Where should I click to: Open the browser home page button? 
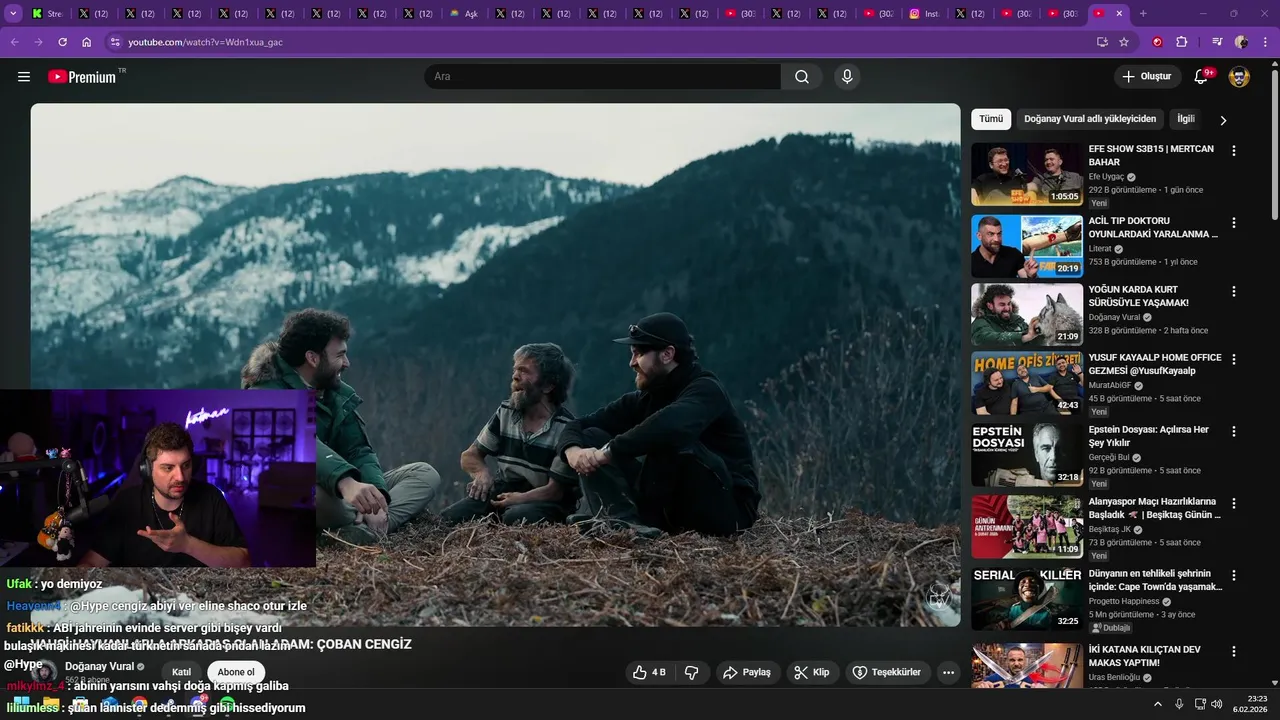(87, 42)
